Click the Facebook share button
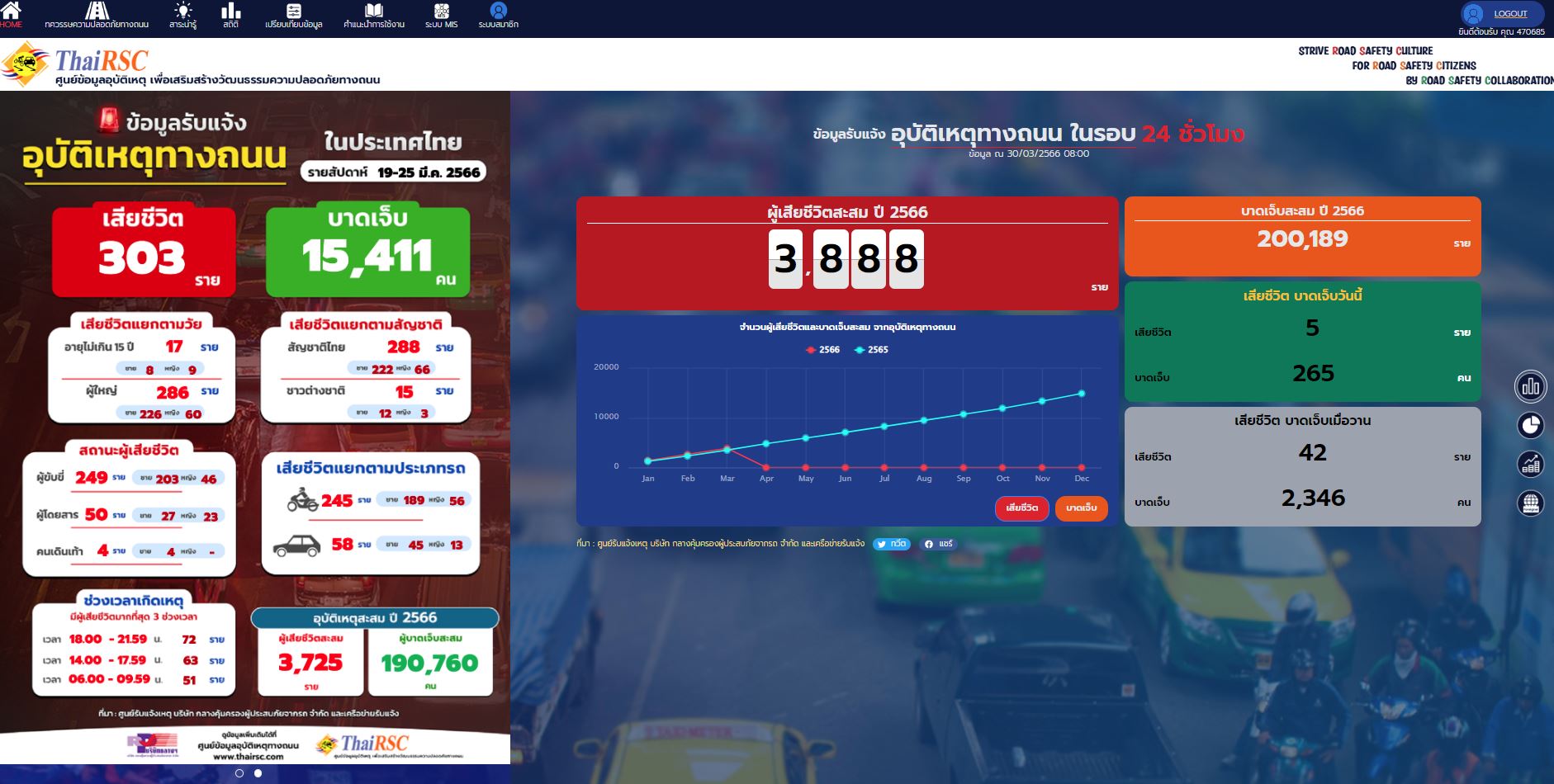Screen dimensions: 1554x784 tap(938, 544)
